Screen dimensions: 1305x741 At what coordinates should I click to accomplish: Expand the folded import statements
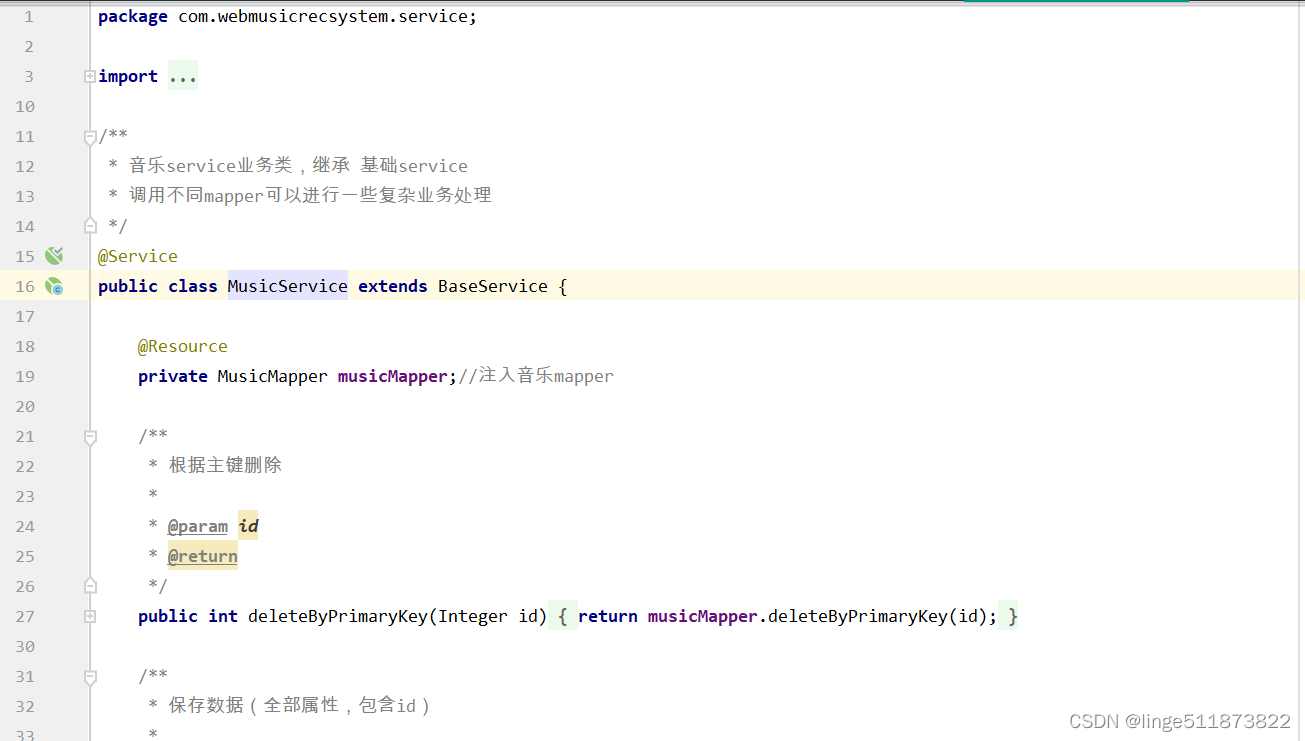coord(90,76)
